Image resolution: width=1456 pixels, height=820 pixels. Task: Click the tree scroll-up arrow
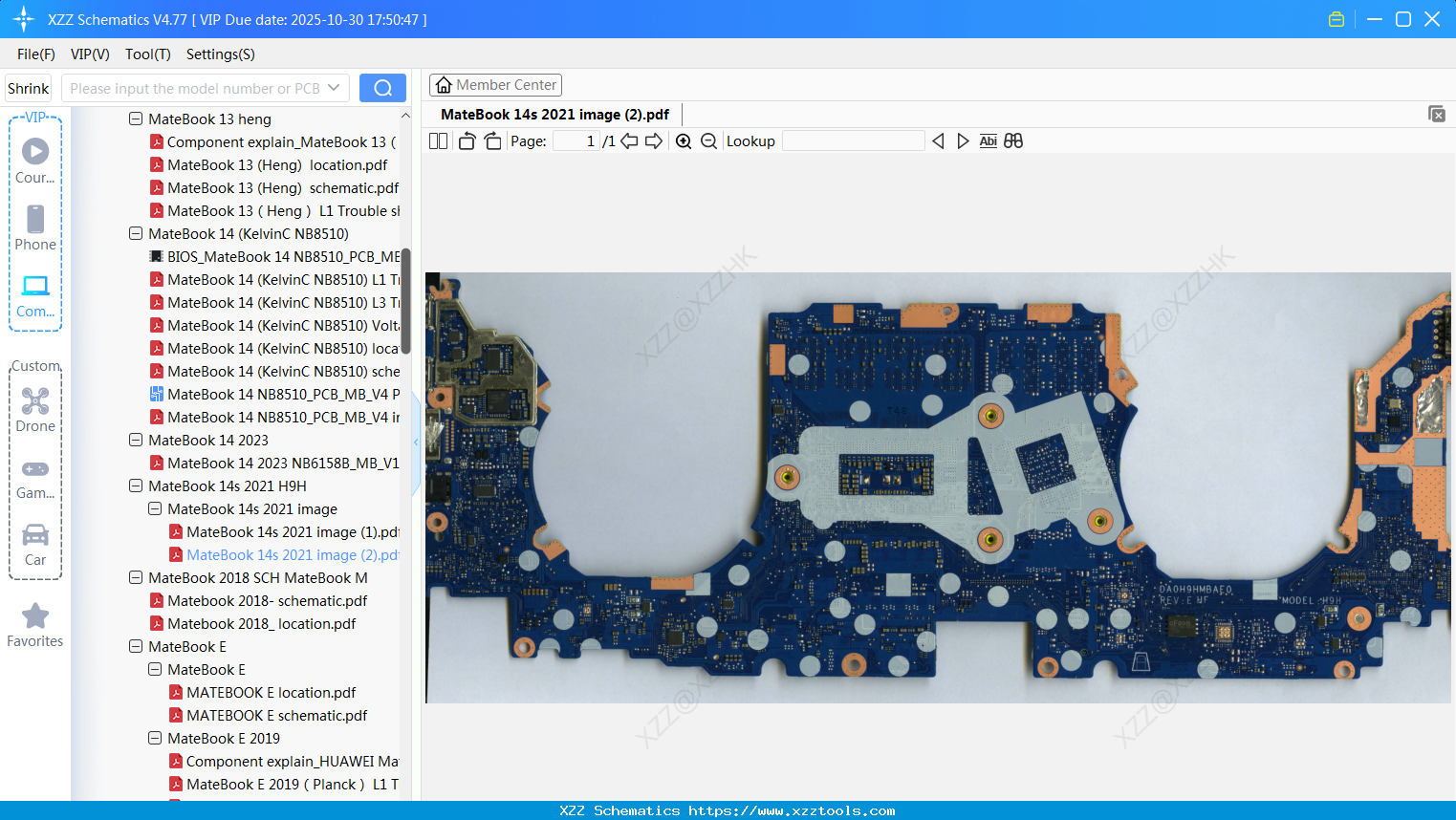(405, 116)
